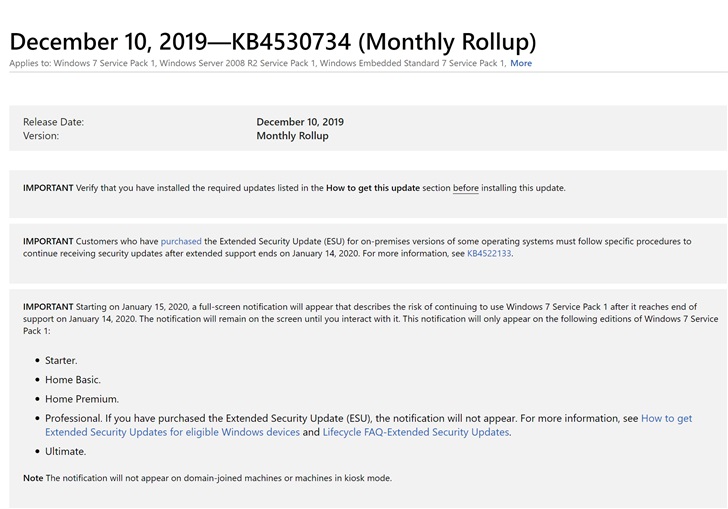Click the Starter bullet item

pos(61,361)
